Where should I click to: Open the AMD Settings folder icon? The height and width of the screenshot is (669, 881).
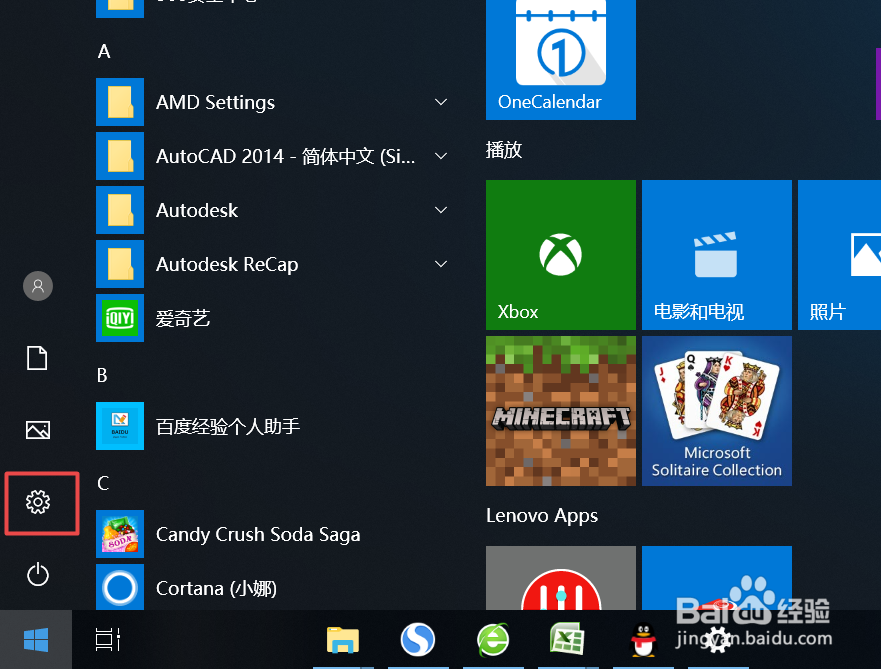(120, 102)
